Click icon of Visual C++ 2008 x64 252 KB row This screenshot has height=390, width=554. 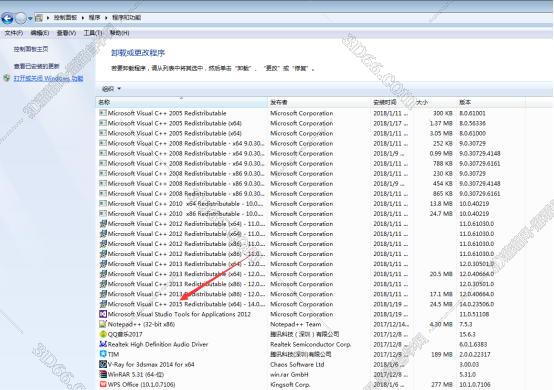pos(103,143)
